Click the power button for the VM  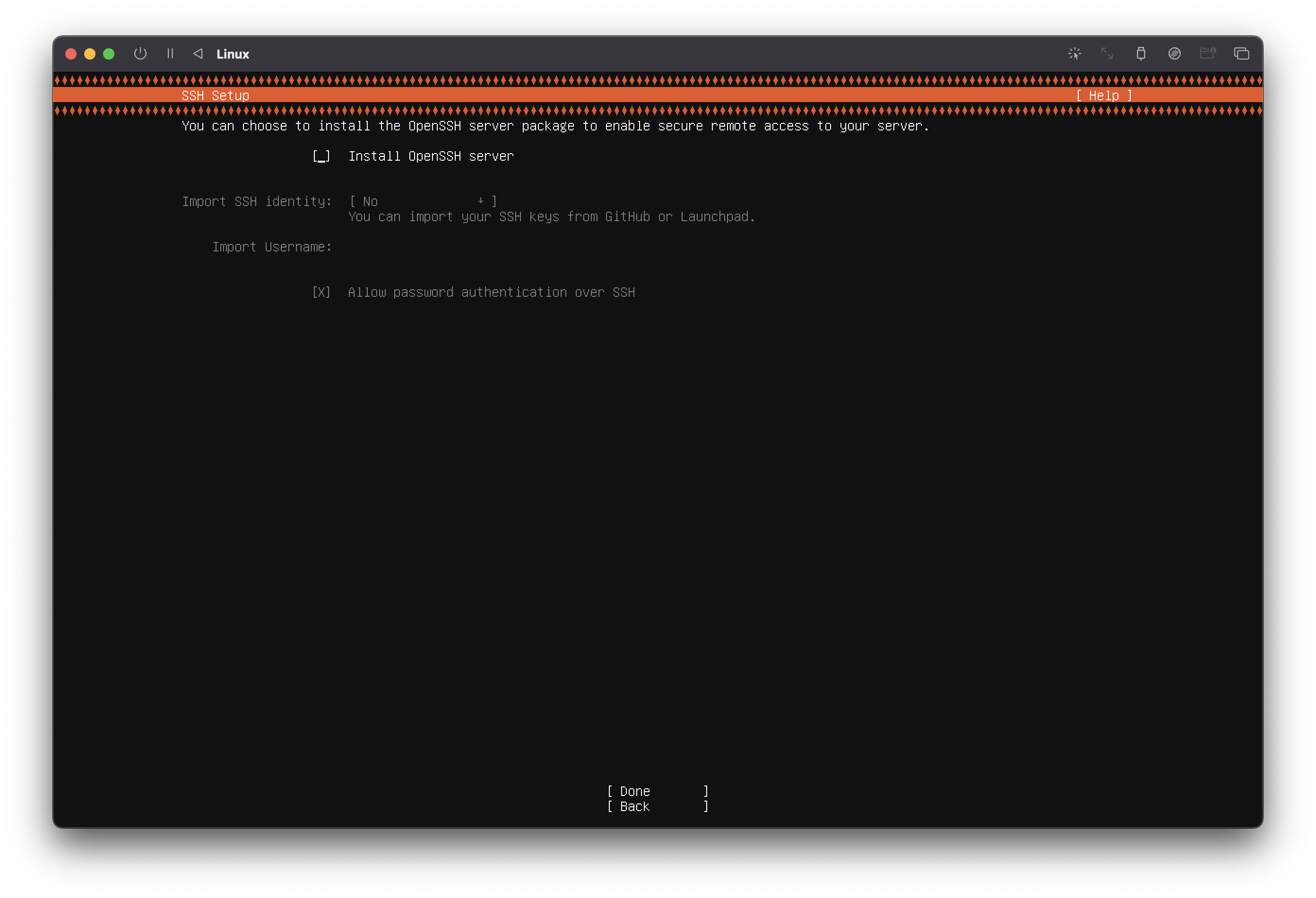140,54
